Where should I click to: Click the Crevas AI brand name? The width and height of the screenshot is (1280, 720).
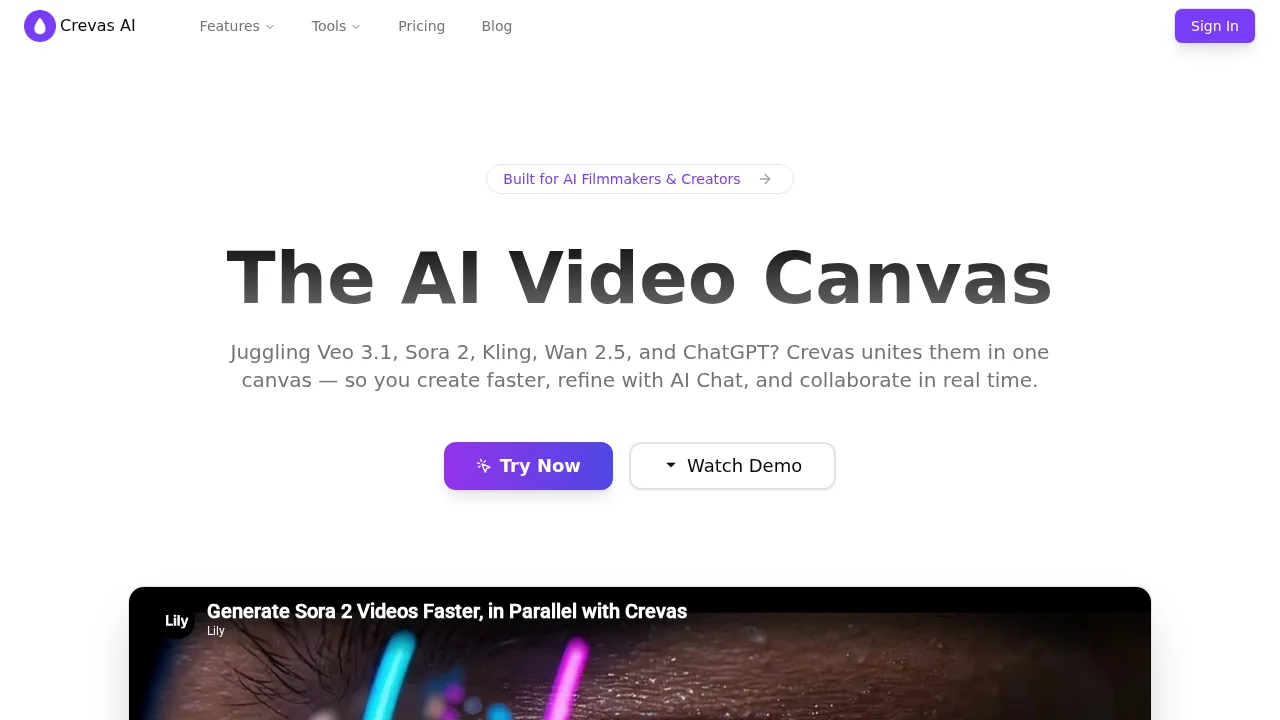98,26
